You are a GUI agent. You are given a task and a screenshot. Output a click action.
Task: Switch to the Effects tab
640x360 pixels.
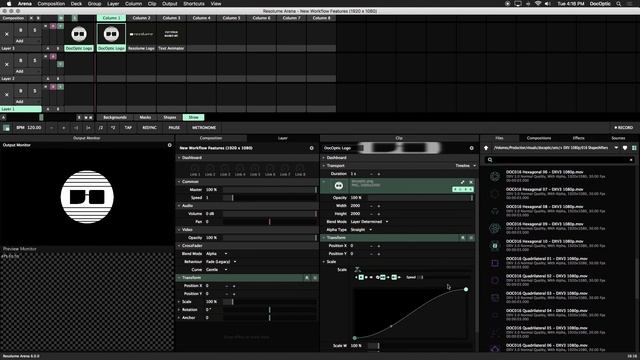[578, 138]
